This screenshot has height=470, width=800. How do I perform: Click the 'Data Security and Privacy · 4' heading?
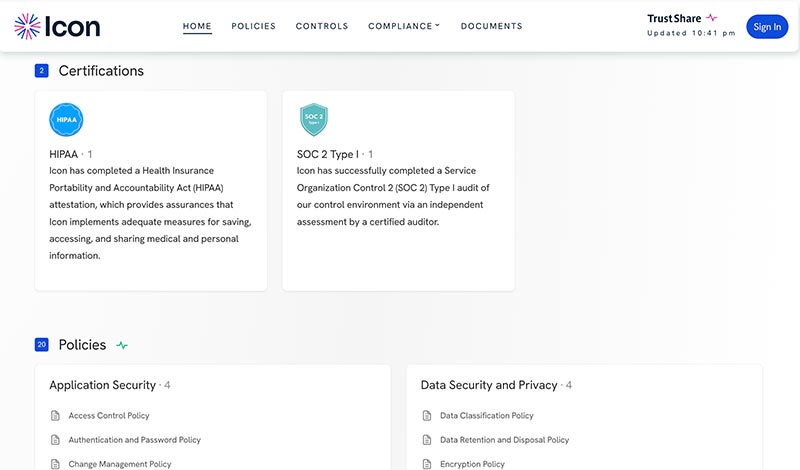point(496,385)
